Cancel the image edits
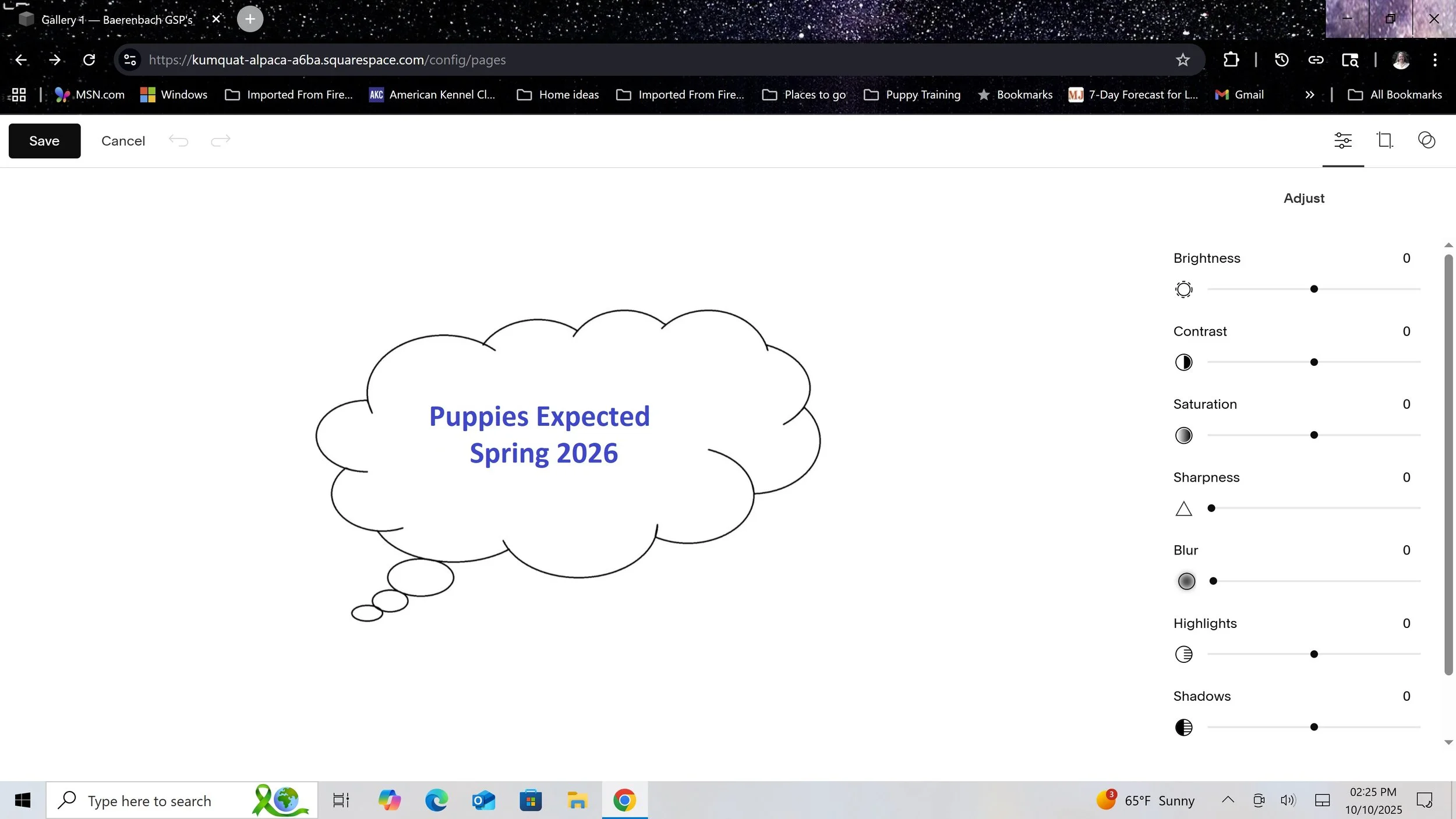Viewport: 1456px width, 819px height. (123, 141)
